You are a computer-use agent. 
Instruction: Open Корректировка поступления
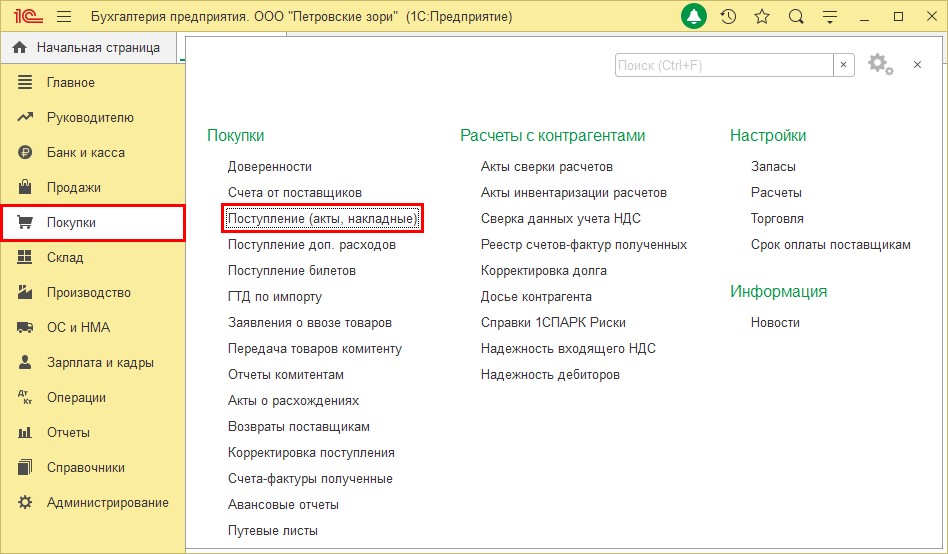coord(311,452)
